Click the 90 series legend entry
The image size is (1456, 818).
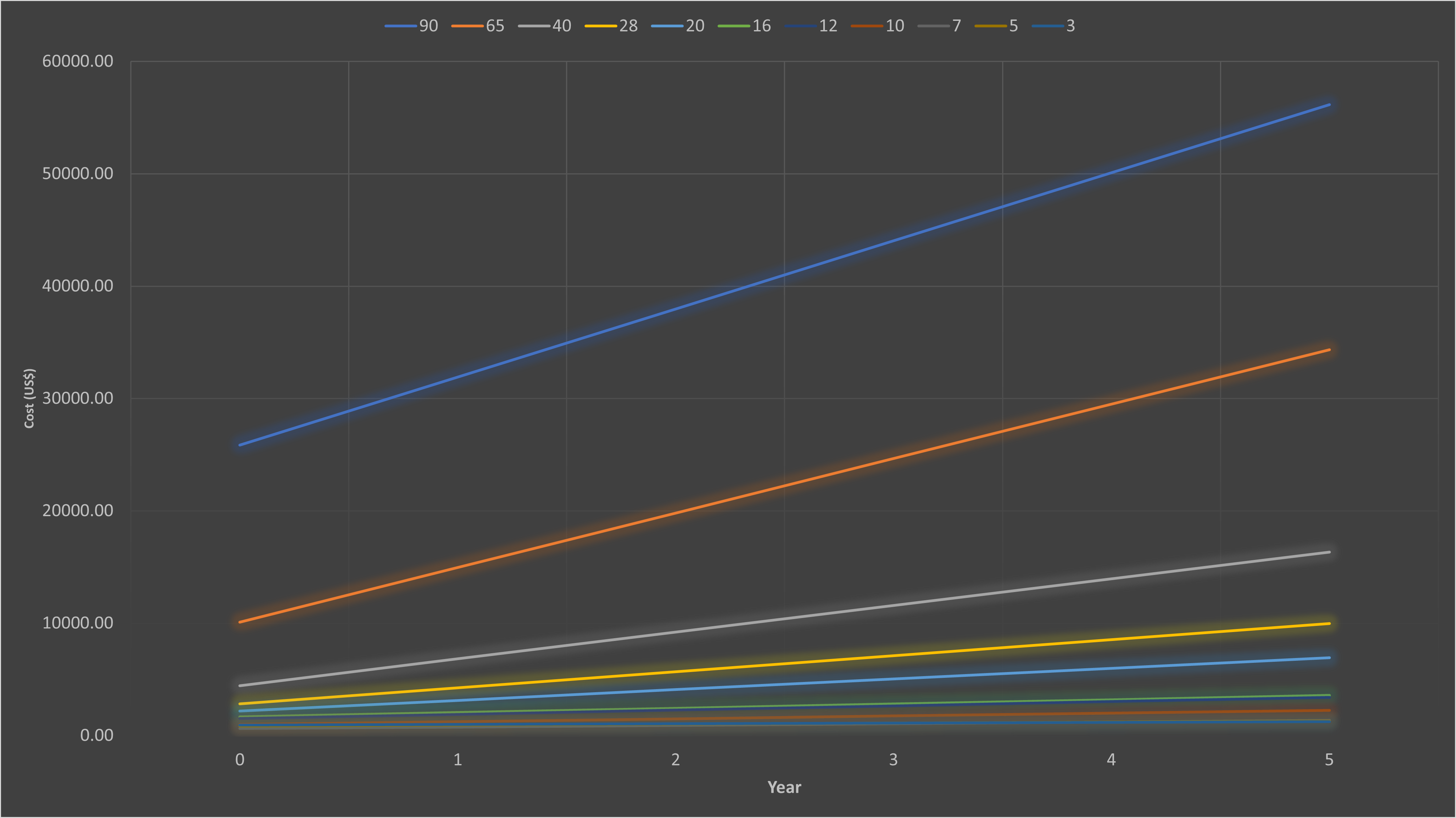tap(412, 26)
